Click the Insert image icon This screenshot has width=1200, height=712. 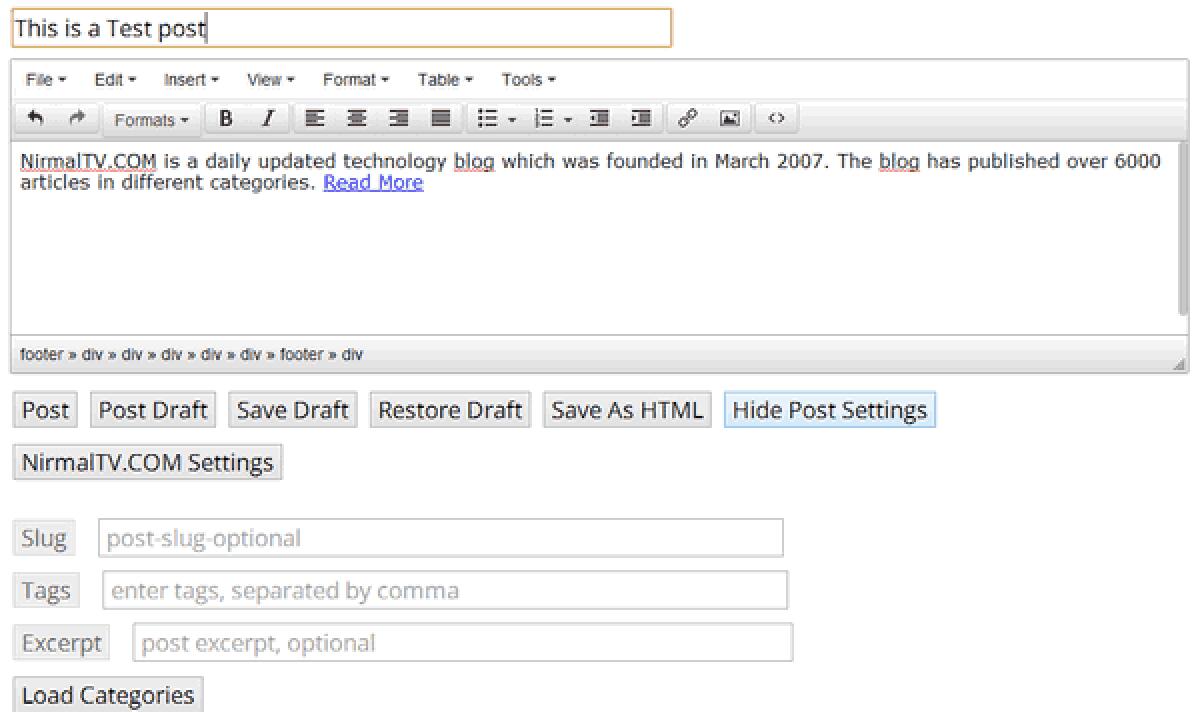[x=729, y=118]
